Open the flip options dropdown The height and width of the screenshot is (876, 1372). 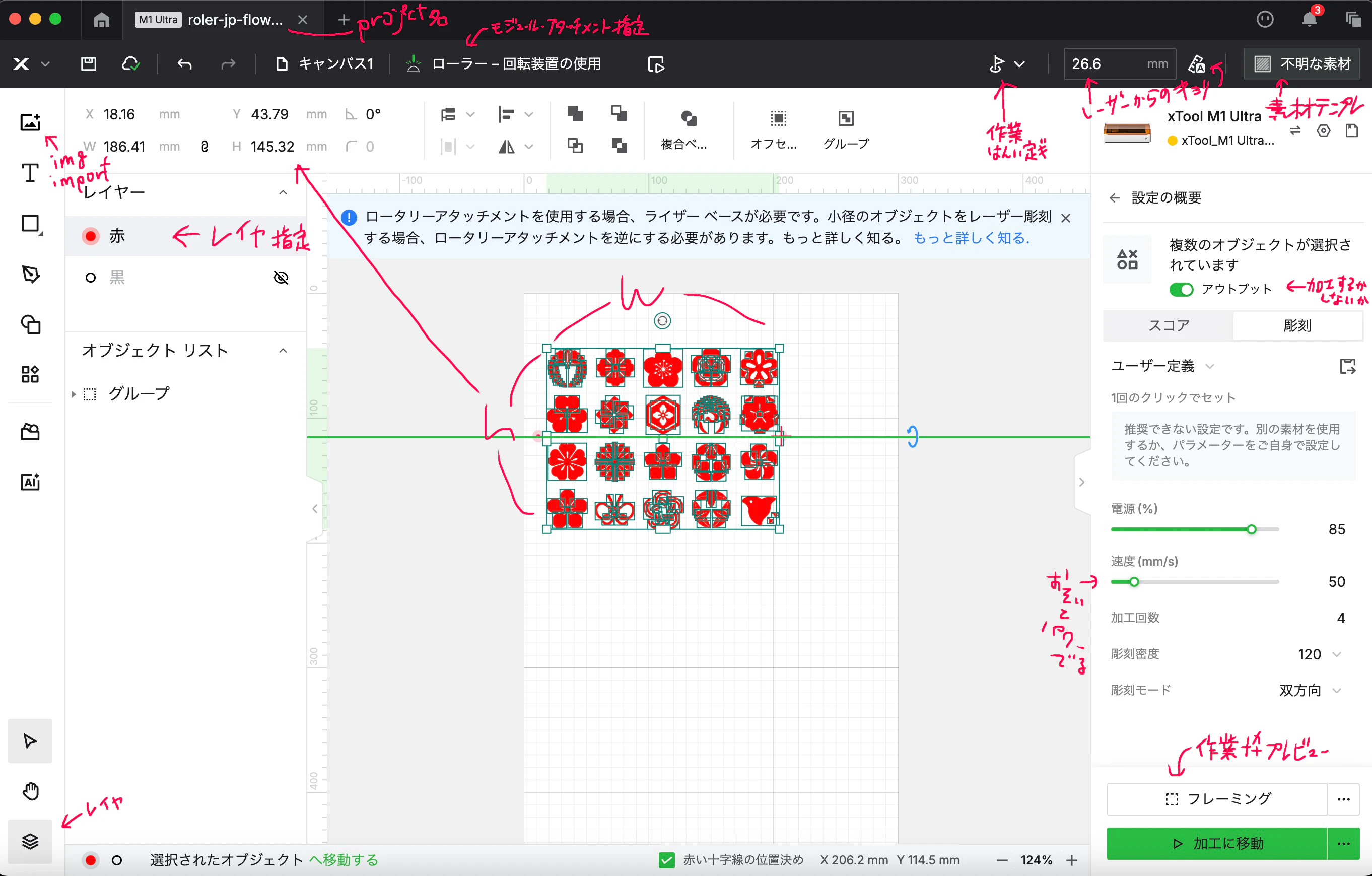tap(516, 147)
